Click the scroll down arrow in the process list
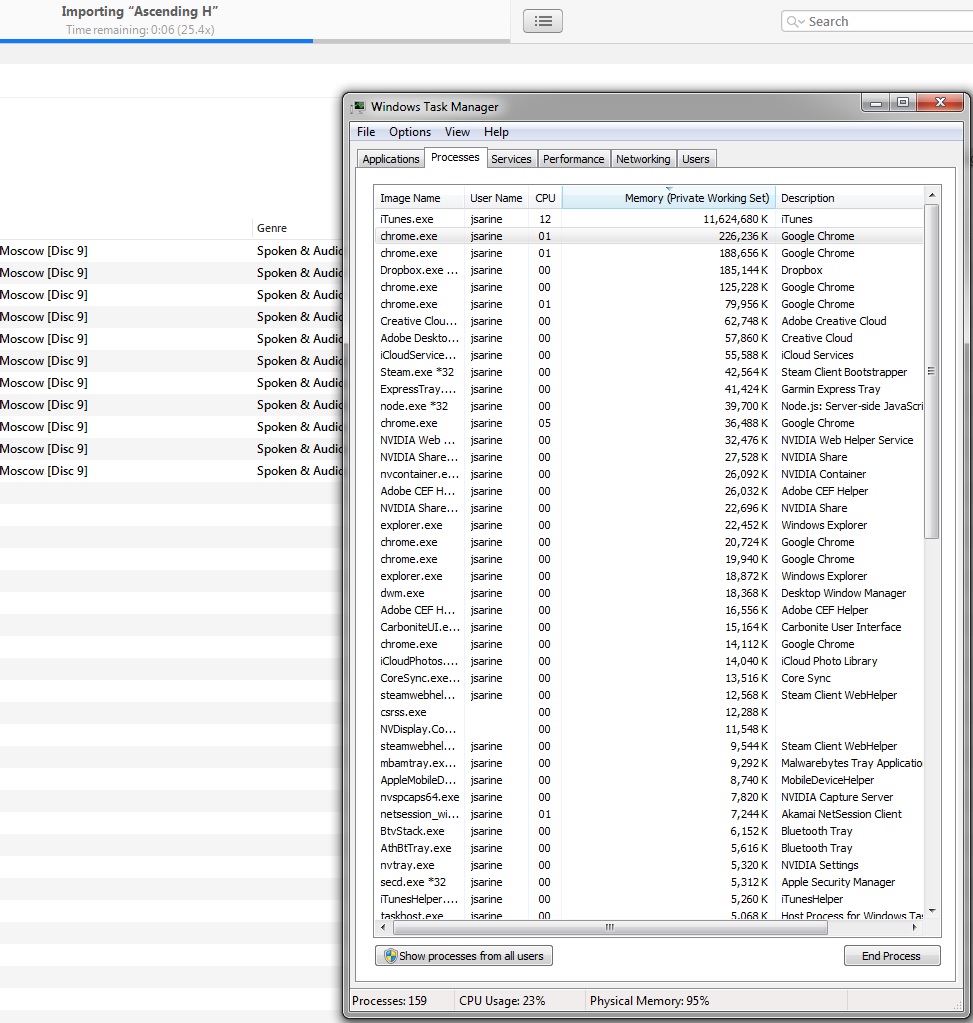 (x=932, y=911)
